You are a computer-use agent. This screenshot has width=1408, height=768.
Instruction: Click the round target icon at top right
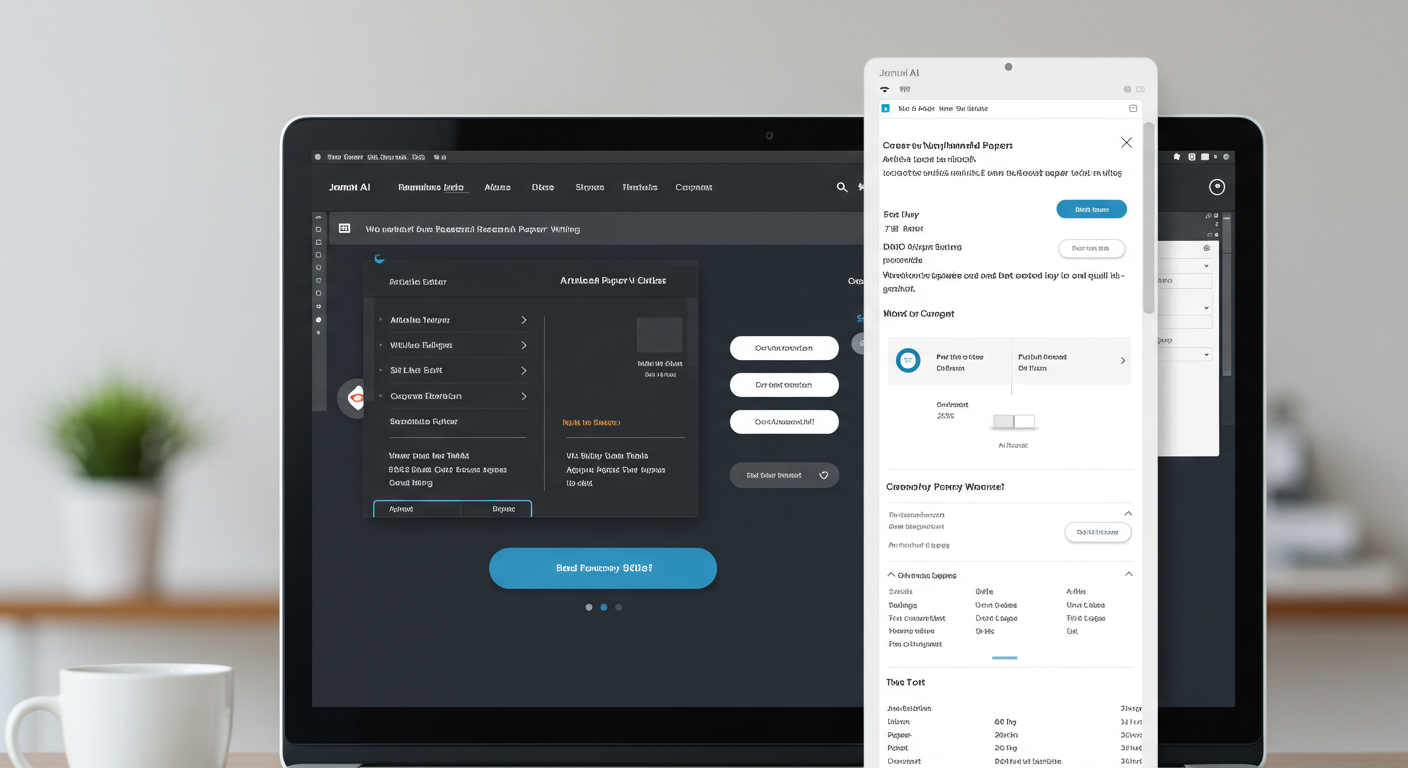coord(1217,187)
